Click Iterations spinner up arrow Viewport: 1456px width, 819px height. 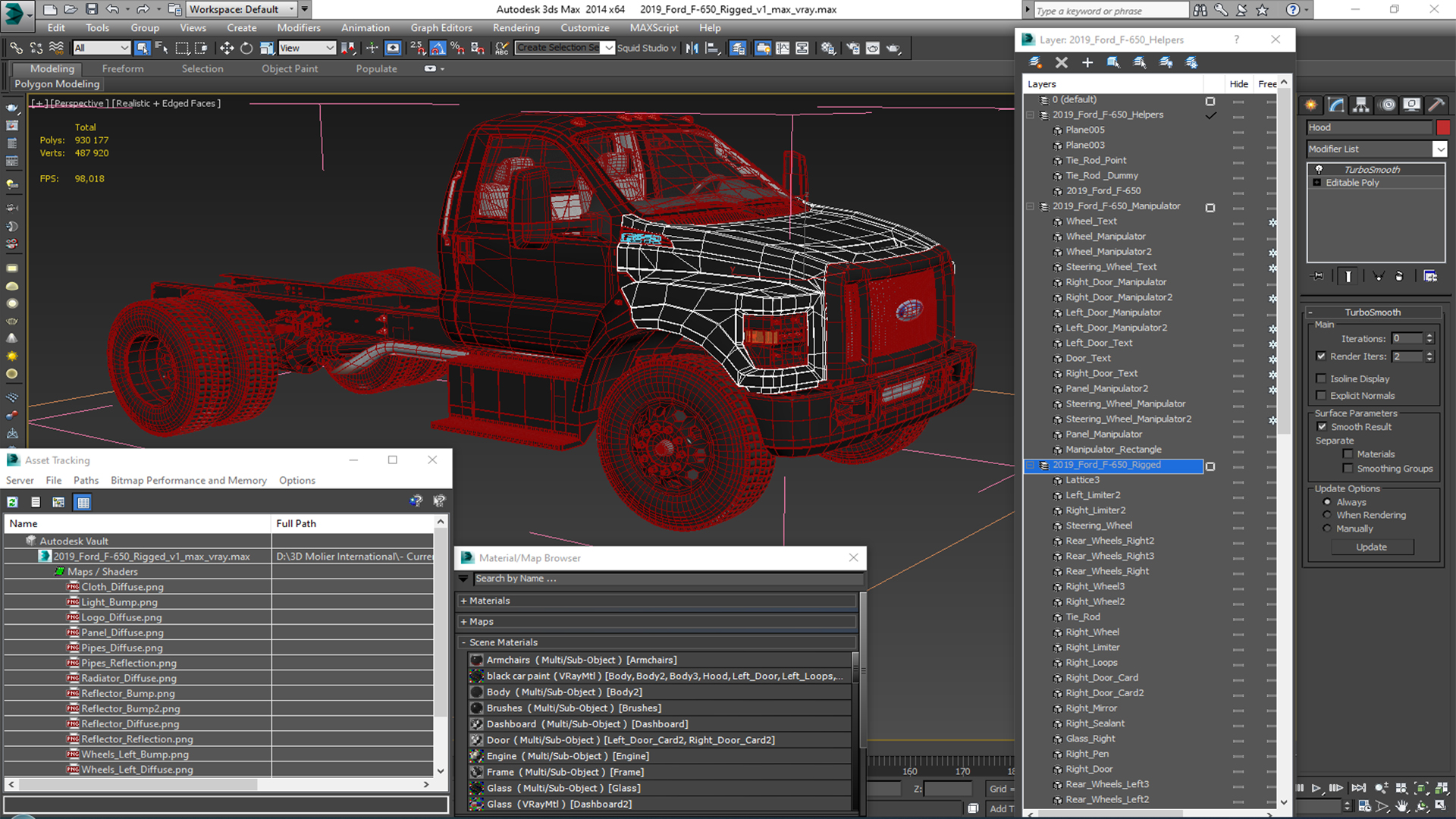click(x=1429, y=336)
